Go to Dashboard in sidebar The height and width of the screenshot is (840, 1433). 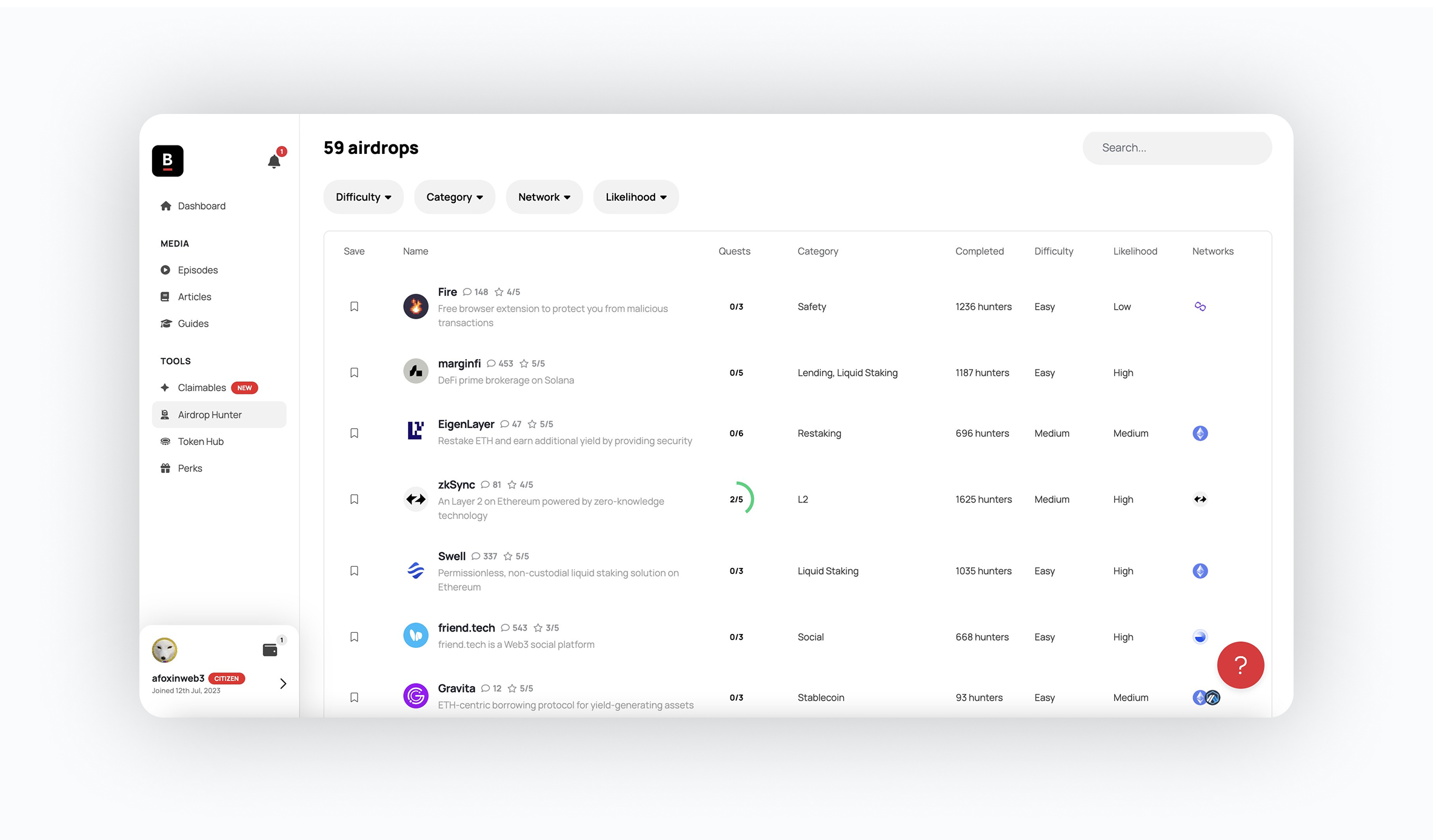pos(219,206)
